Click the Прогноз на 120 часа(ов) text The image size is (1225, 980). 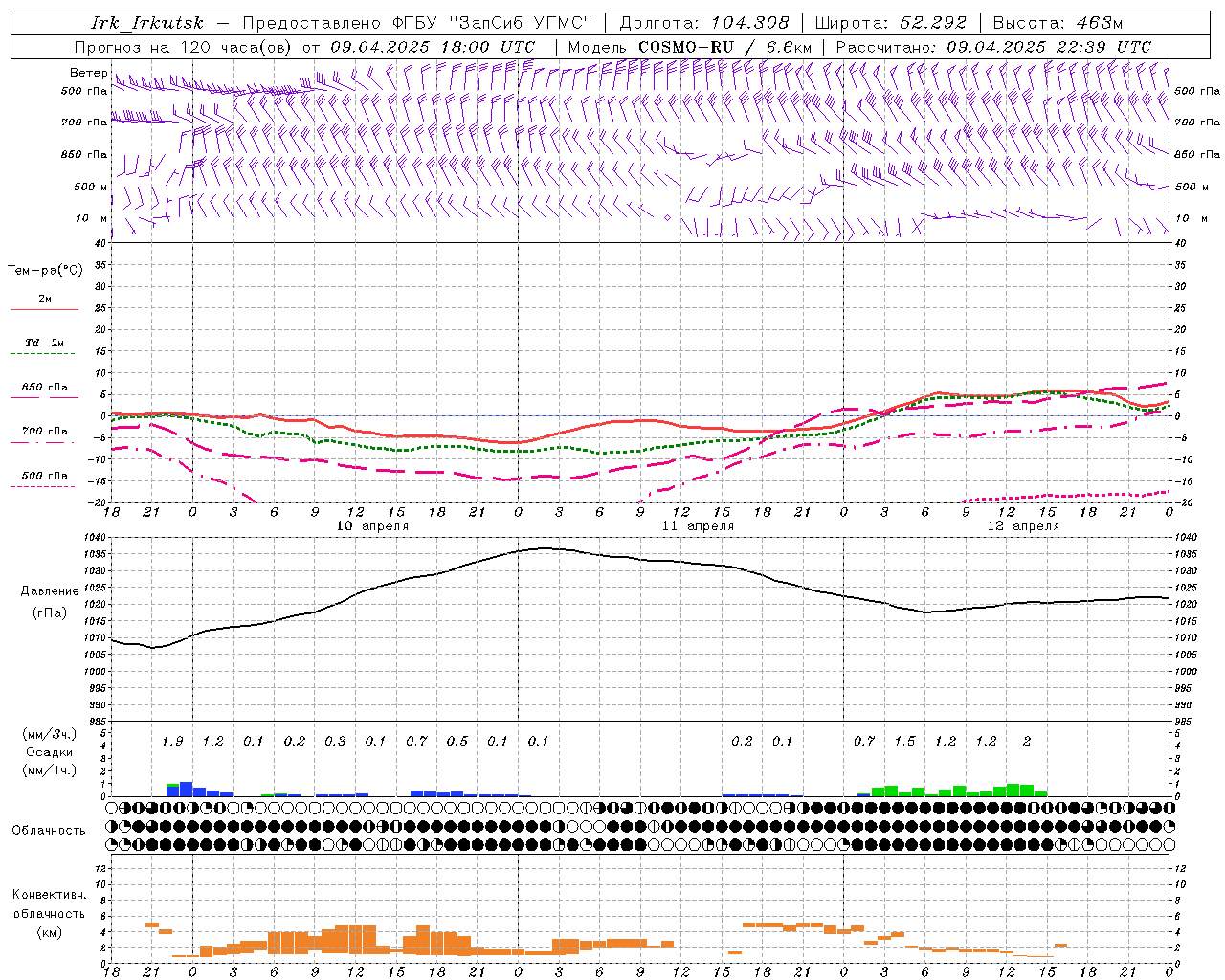(x=185, y=47)
